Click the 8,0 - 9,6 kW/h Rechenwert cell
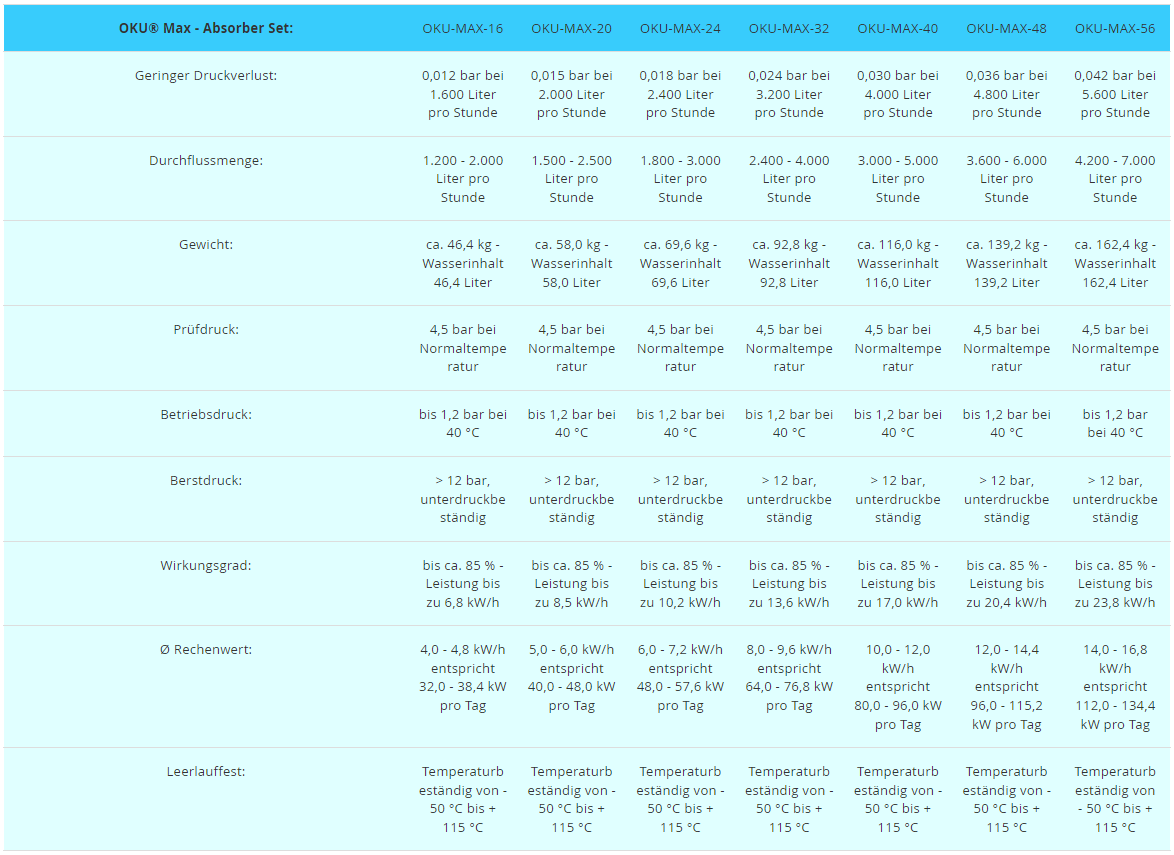Image resolution: width=1174 pixels, height=855 pixels. click(x=789, y=678)
